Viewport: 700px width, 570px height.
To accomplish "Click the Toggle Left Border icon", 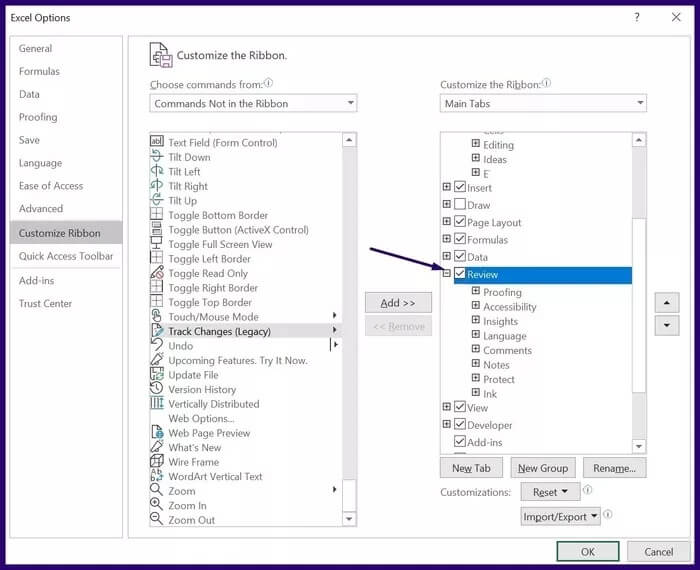I will pos(157,258).
